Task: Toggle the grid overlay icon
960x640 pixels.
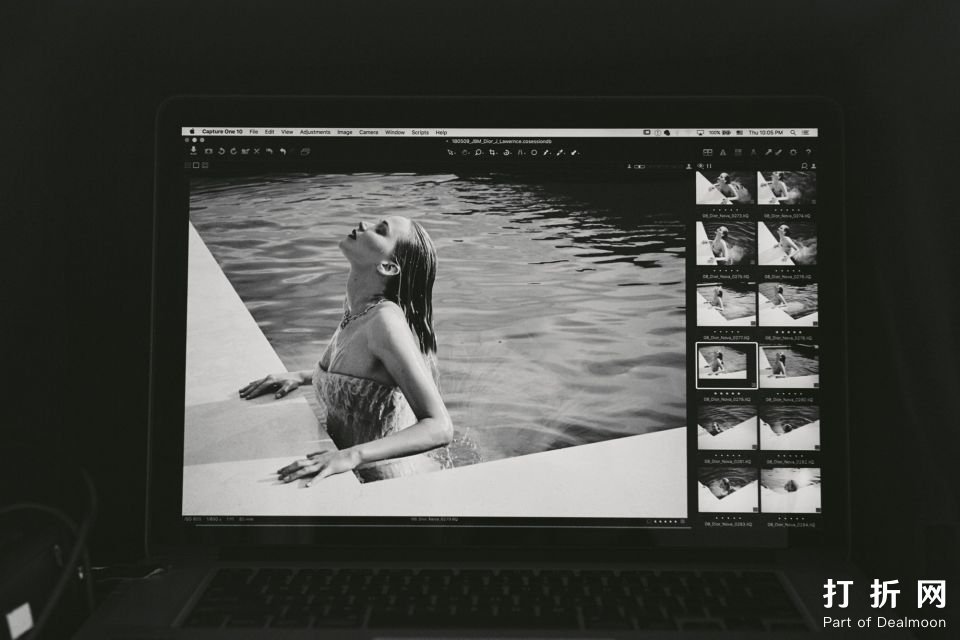Action: 709,152
